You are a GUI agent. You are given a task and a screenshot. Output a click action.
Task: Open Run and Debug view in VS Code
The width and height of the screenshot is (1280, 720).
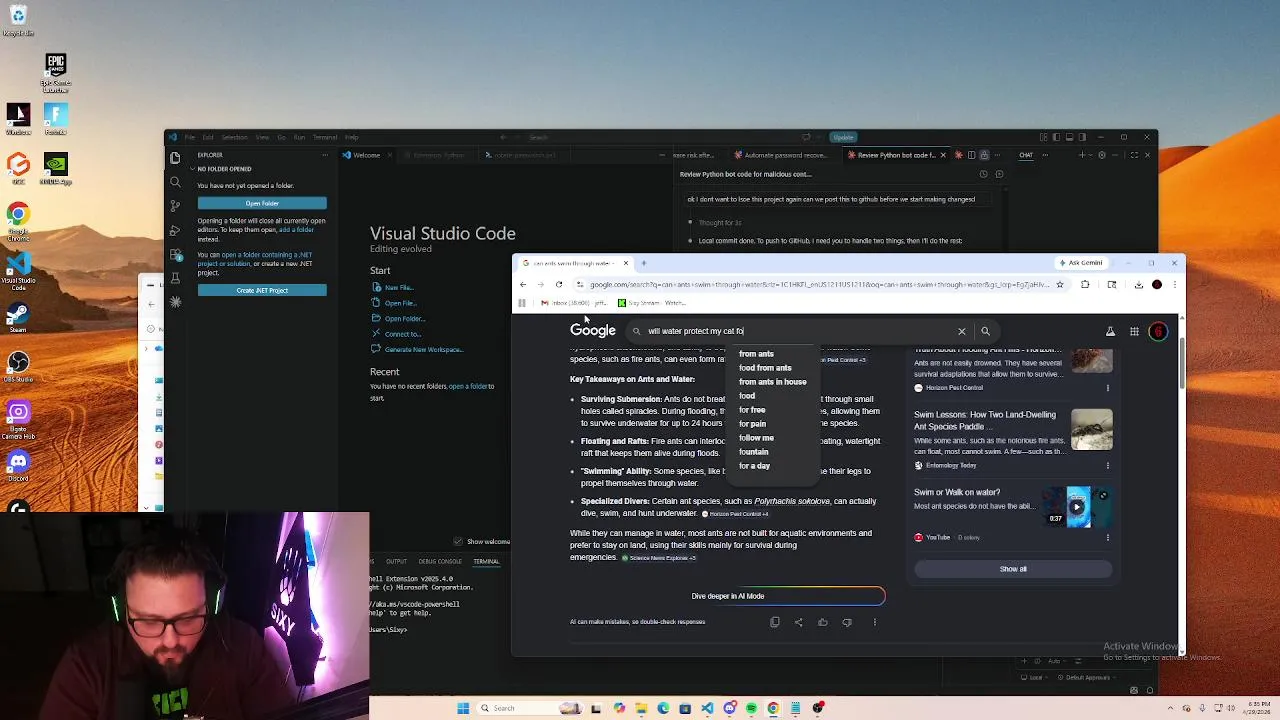coord(175,230)
